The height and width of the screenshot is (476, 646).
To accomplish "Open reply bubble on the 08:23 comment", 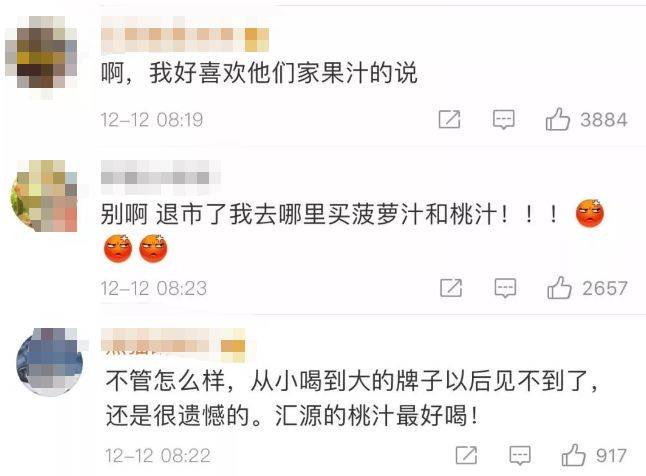I will [505, 288].
